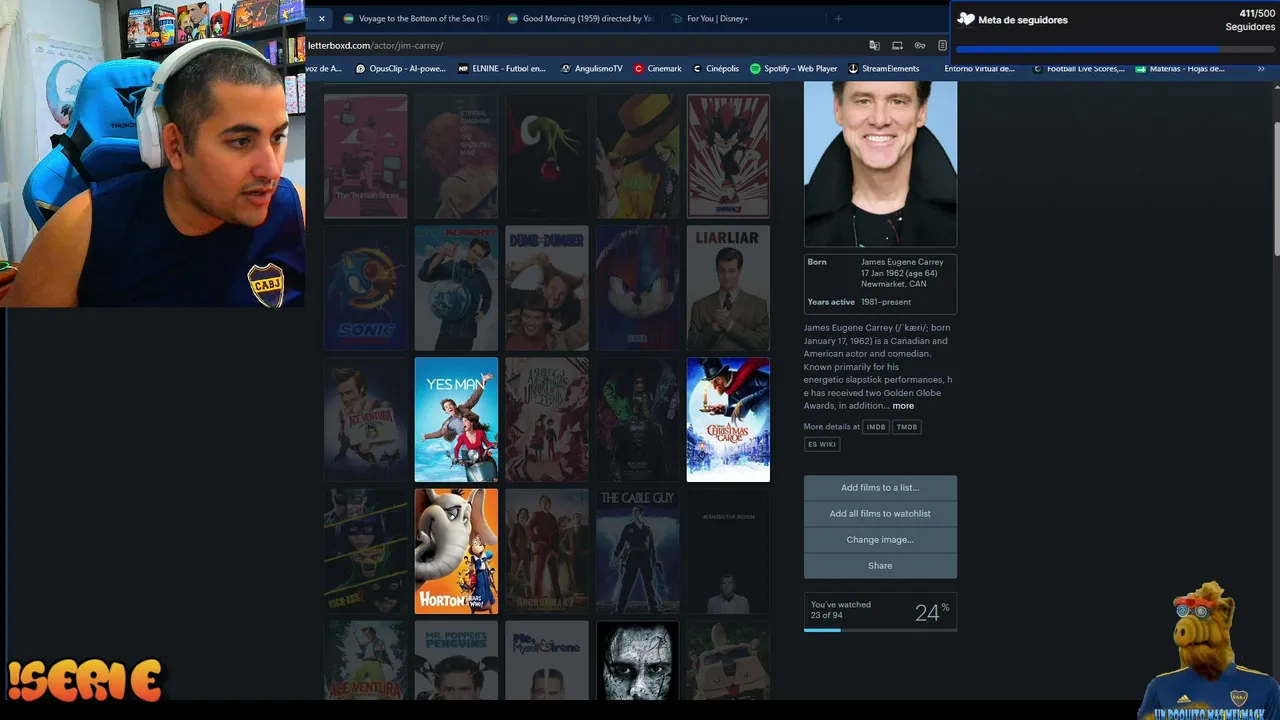The width and height of the screenshot is (1280, 720).
Task: Open the Grinch poster
Action: click(x=546, y=156)
